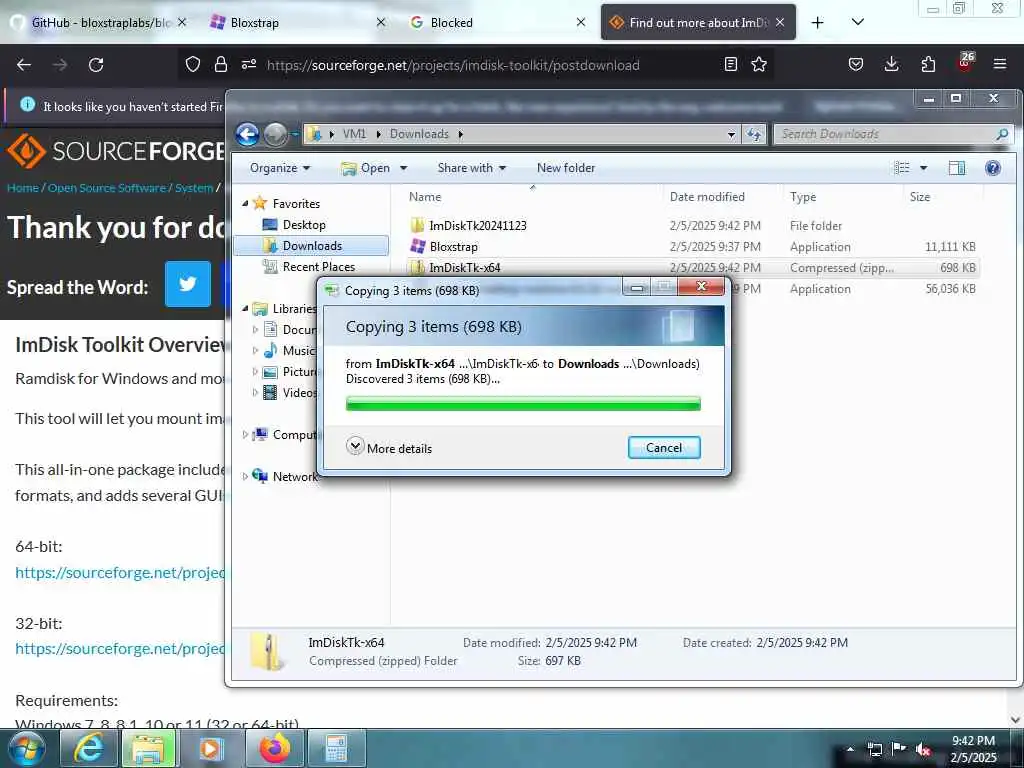This screenshot has width=1024, height=768.
Task: Cancel the copying operation
Action: click(664, 447)
